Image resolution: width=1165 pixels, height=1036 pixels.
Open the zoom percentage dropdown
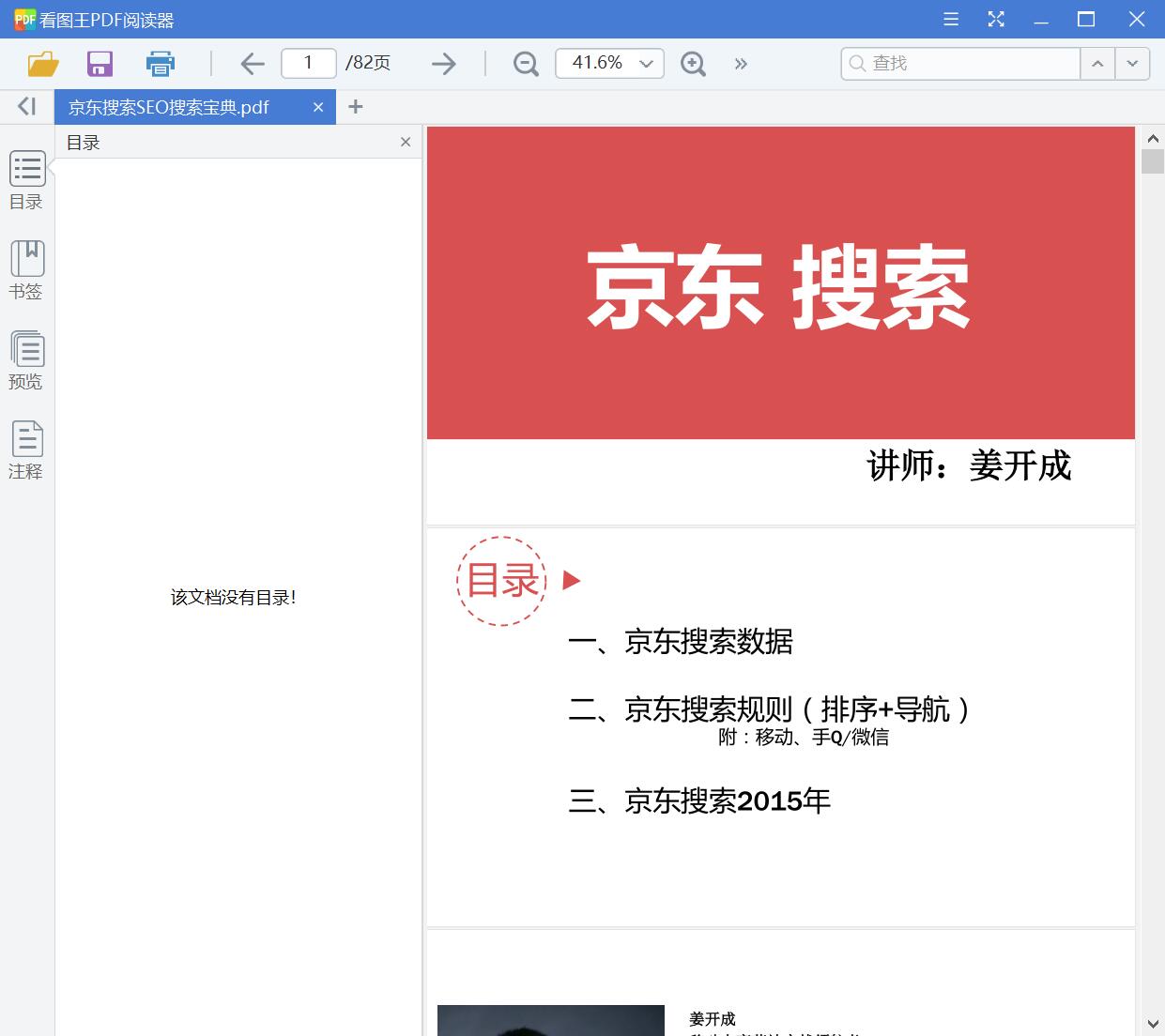point(646,63)
